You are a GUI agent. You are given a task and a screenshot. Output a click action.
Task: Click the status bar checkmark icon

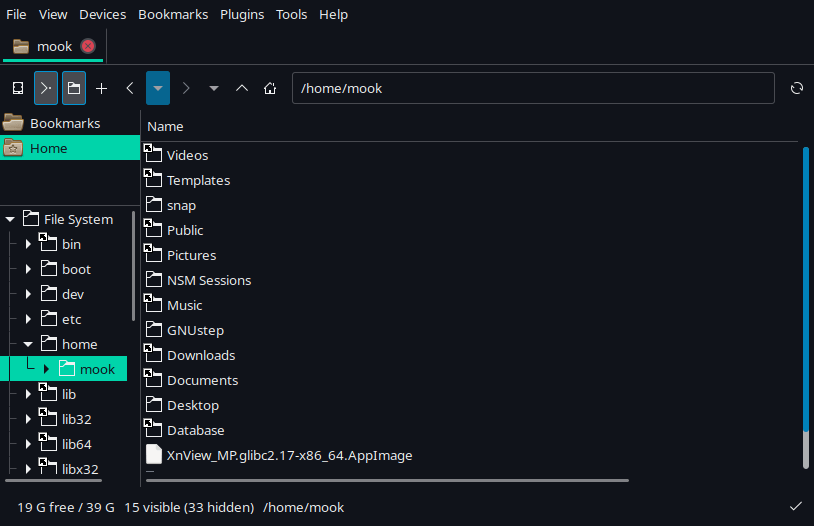pyautogui.click(x=796, y=506)
